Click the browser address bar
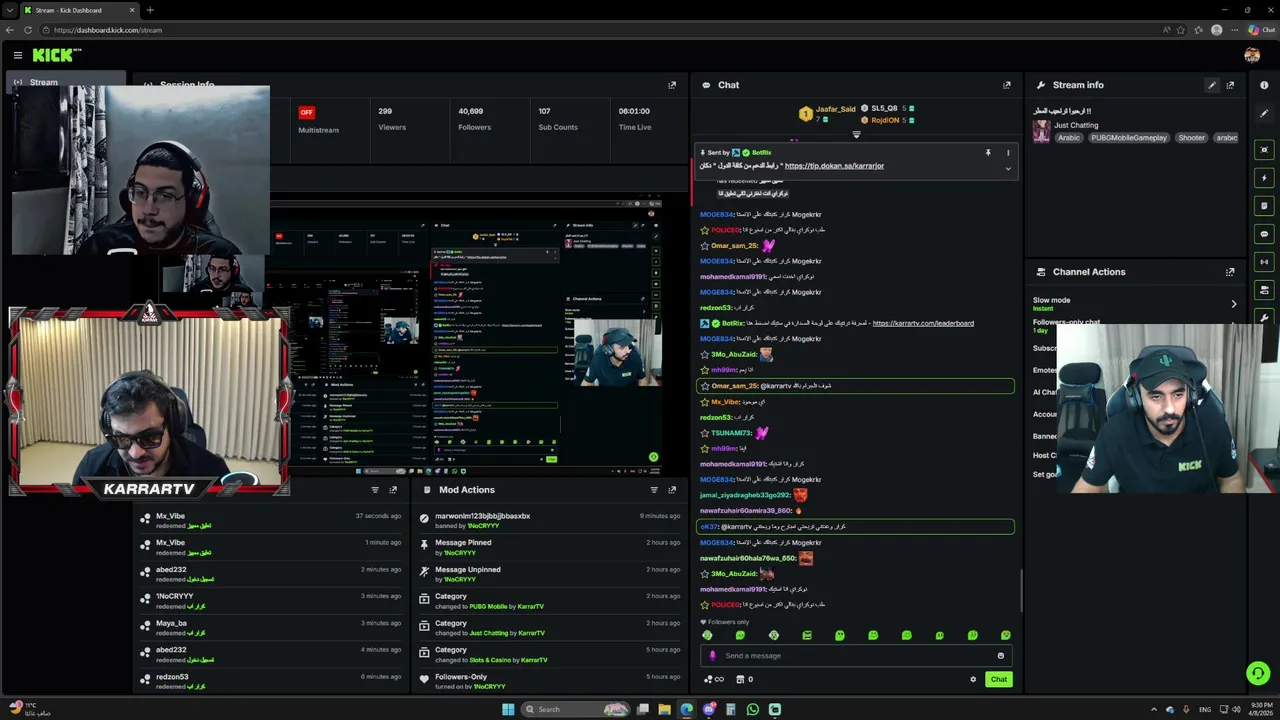This screenshot has width=1280, height=720. click(600, 30)
